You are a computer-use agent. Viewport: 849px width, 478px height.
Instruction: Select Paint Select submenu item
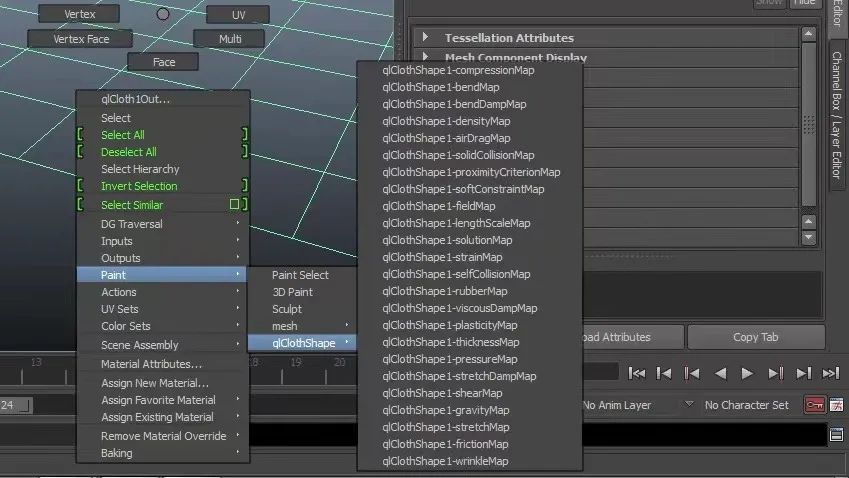click(x=302, y=275)
